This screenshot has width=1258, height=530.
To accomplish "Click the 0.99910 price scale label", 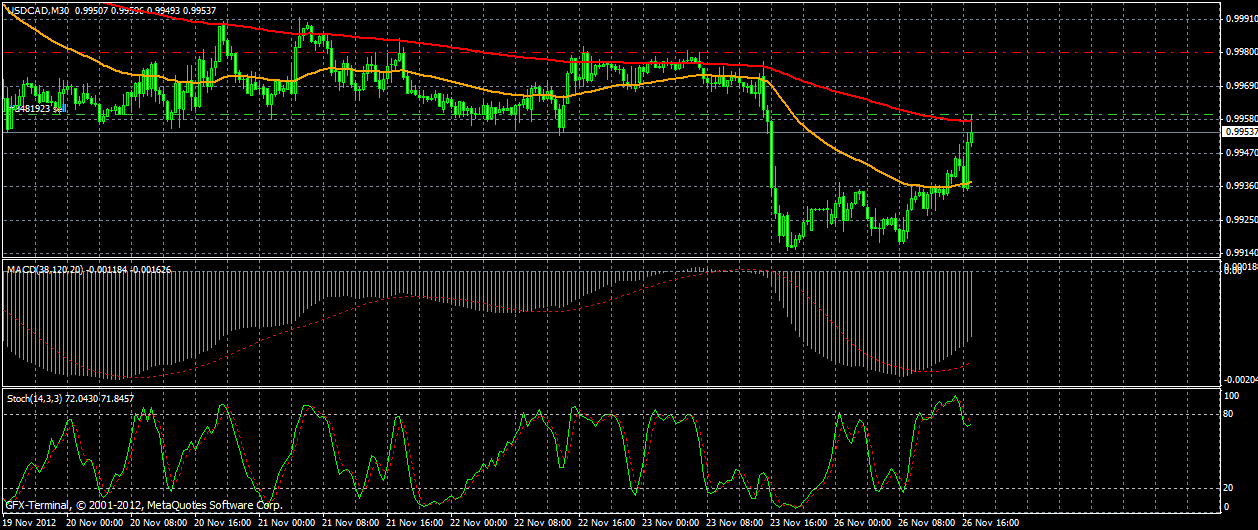I will click(x=1238, y=18).
